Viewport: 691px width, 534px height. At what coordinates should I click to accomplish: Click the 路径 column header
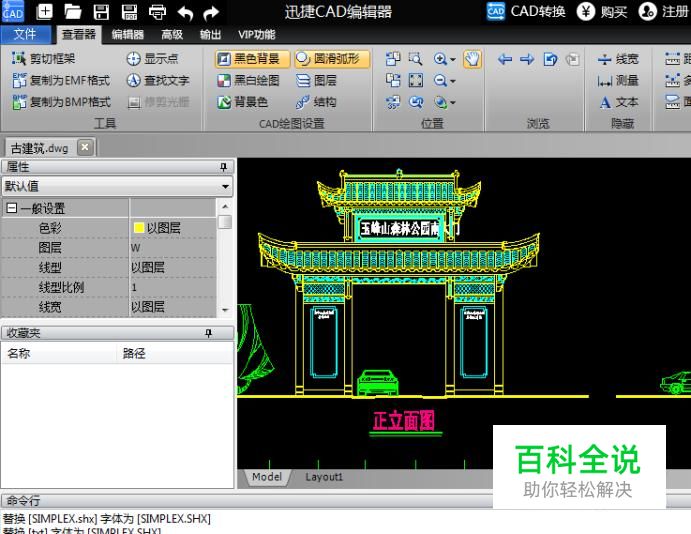(x=175, y=353)
